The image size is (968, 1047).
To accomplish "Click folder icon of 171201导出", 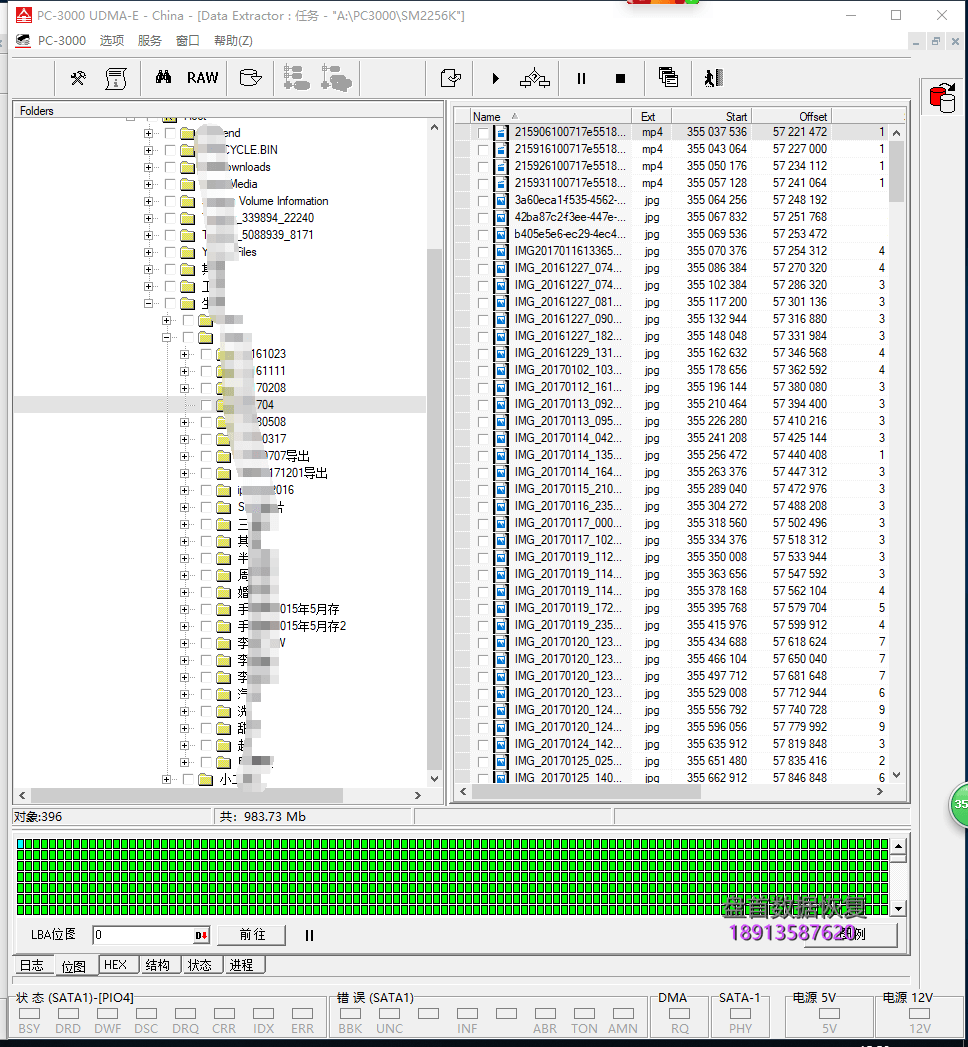I will point(224,473).
